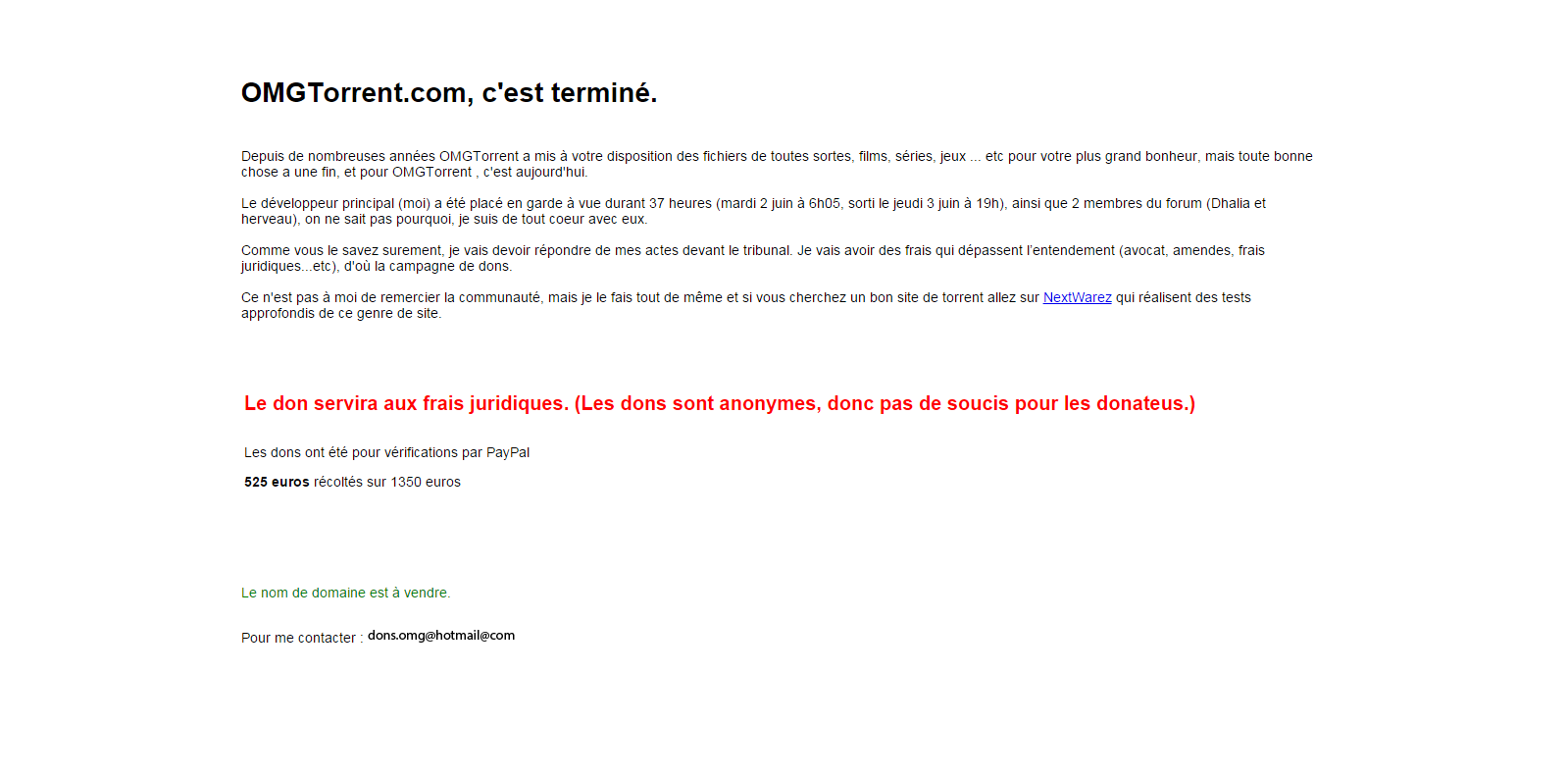Click the paragraph mentioning the tribunal
1568x776 pixels.
click(x=753, y=258)
